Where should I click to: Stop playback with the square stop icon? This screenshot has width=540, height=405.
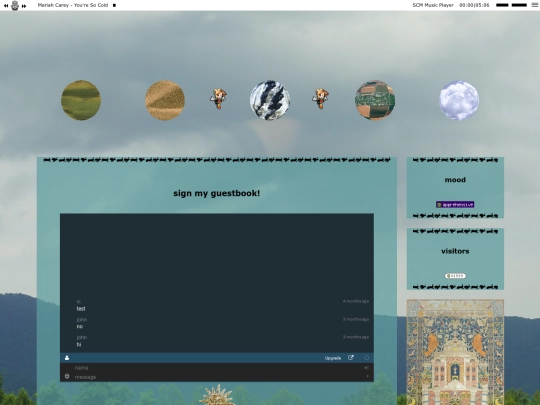(114, 6)
